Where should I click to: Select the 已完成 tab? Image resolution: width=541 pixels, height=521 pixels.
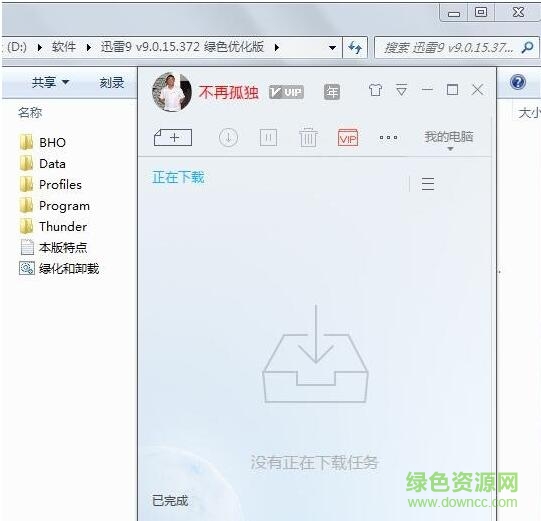pos(170,500)
